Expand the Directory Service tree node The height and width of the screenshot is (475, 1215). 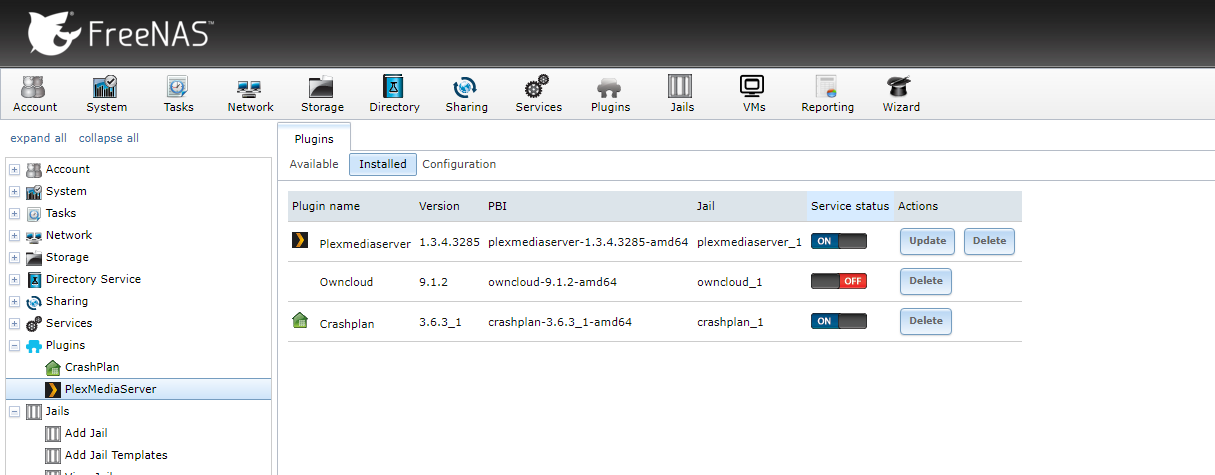15,279
